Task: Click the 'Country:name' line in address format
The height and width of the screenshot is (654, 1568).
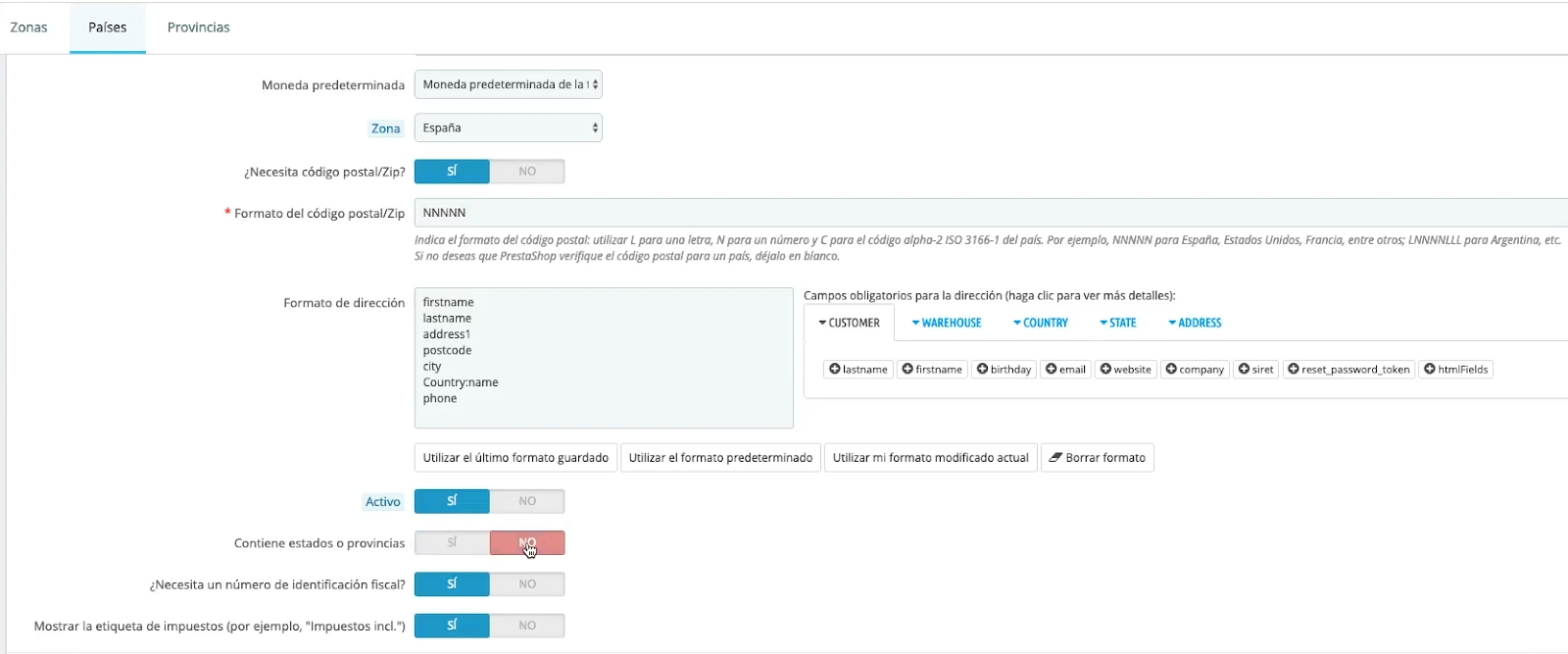Action: pos(461,382)
